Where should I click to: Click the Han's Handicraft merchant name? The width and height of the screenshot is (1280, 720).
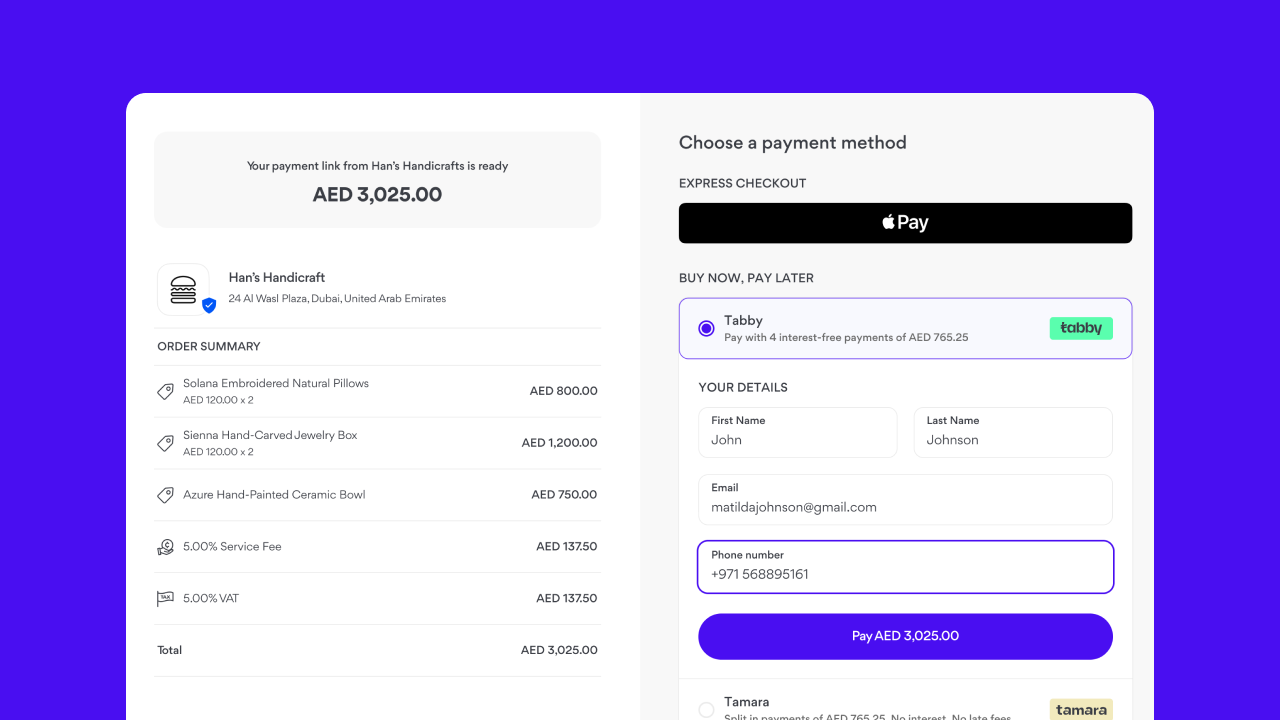(x=277, y=277)
